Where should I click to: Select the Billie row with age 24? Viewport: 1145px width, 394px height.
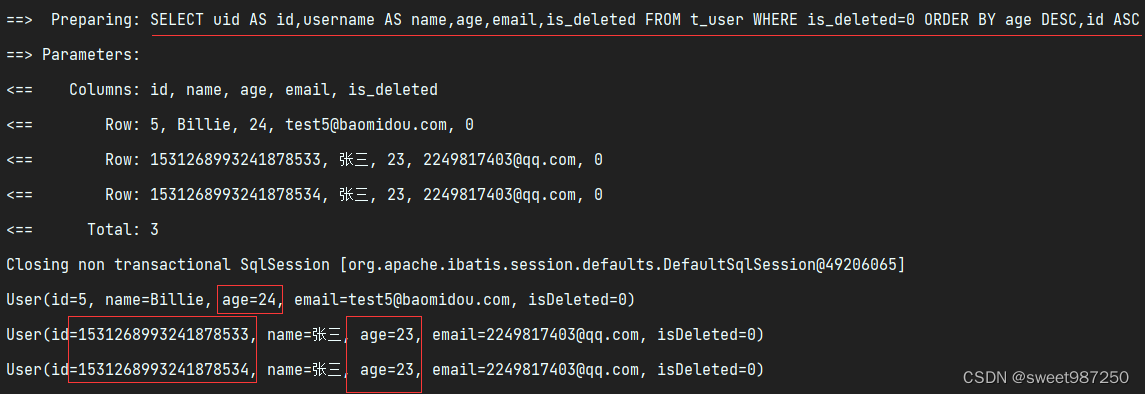tap(240, 125)
